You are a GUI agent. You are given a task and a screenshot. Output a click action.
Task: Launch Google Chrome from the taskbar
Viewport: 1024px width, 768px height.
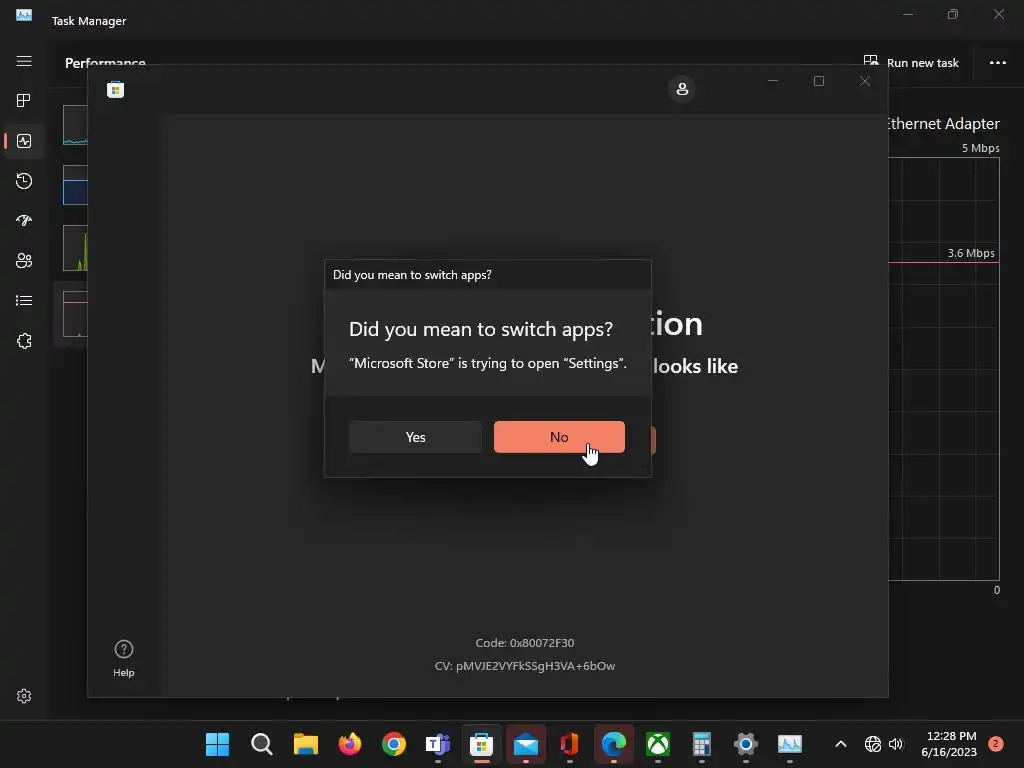(x=394, y=744)
